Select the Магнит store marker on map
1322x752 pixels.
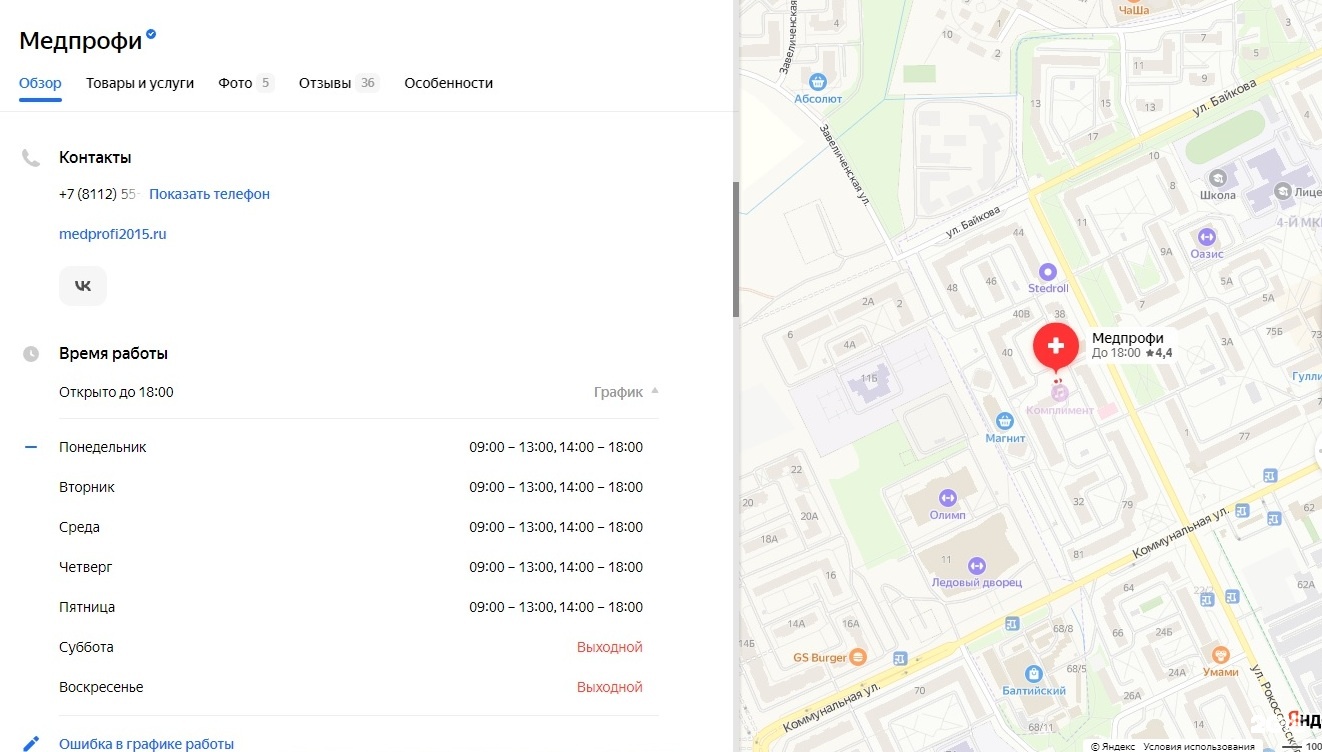[x=1005, y=422]
